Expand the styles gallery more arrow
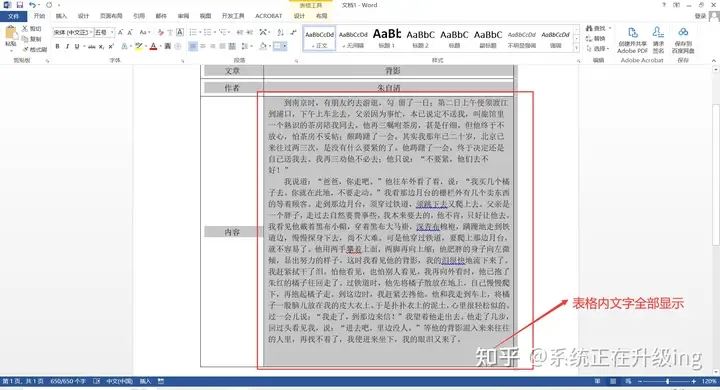720x390 pixels. (x=577, y=48)
